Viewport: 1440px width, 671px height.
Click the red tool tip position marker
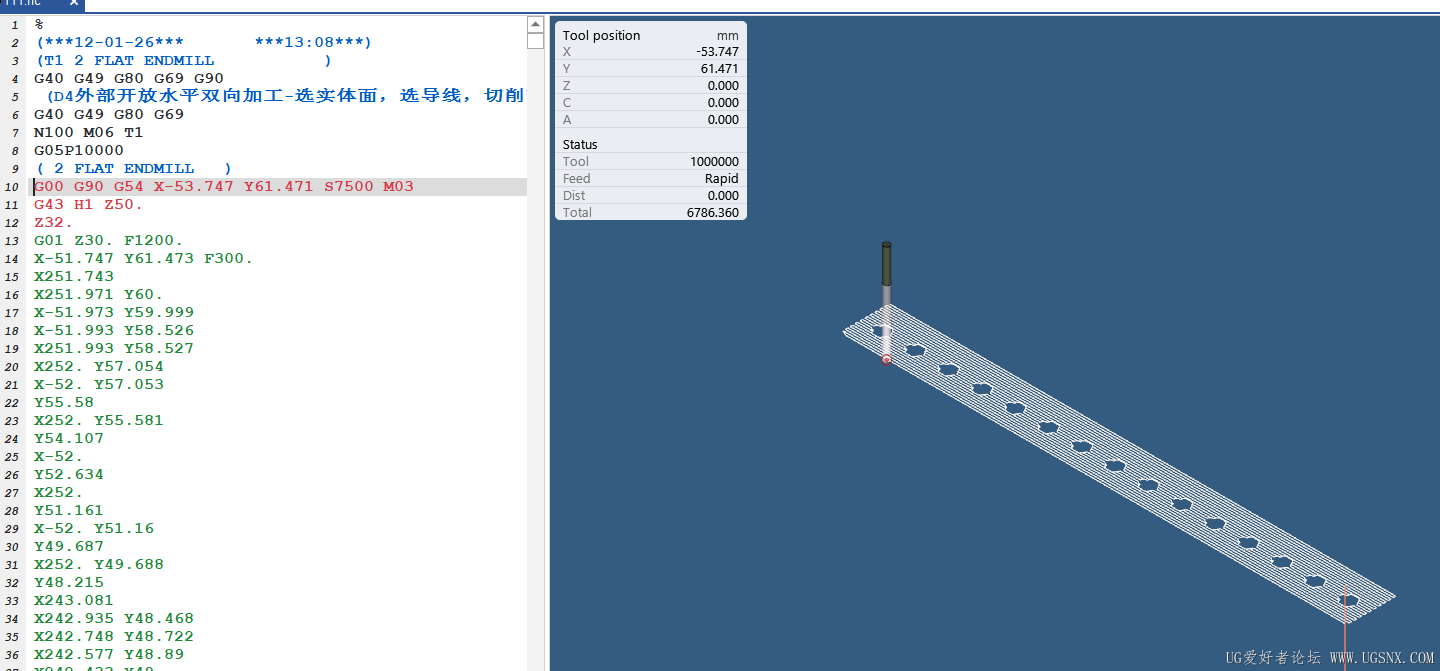coord(886,359)
